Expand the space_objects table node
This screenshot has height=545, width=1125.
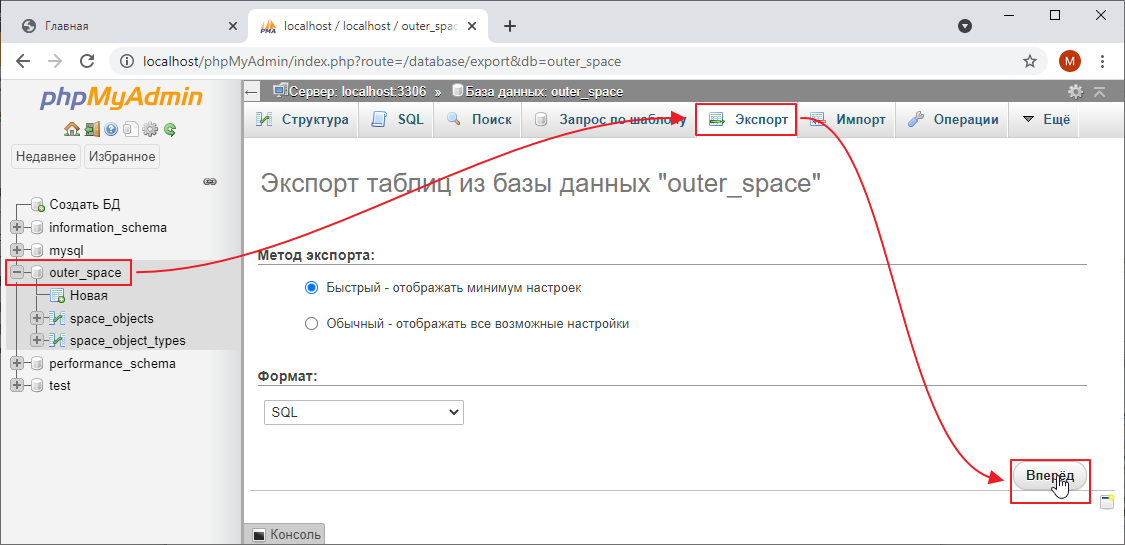(x=38, y=319)
